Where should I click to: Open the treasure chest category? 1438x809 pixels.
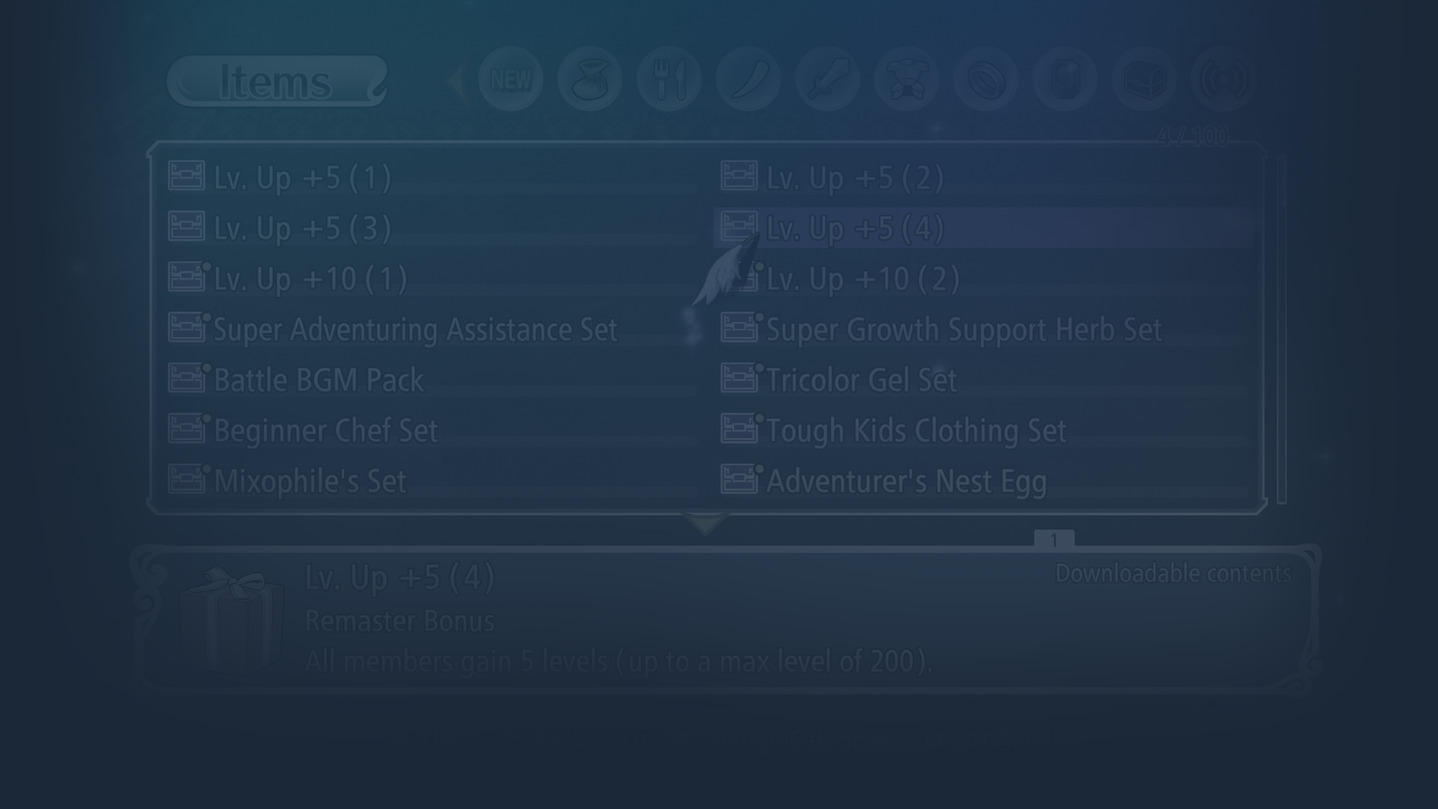[1144, 80]
